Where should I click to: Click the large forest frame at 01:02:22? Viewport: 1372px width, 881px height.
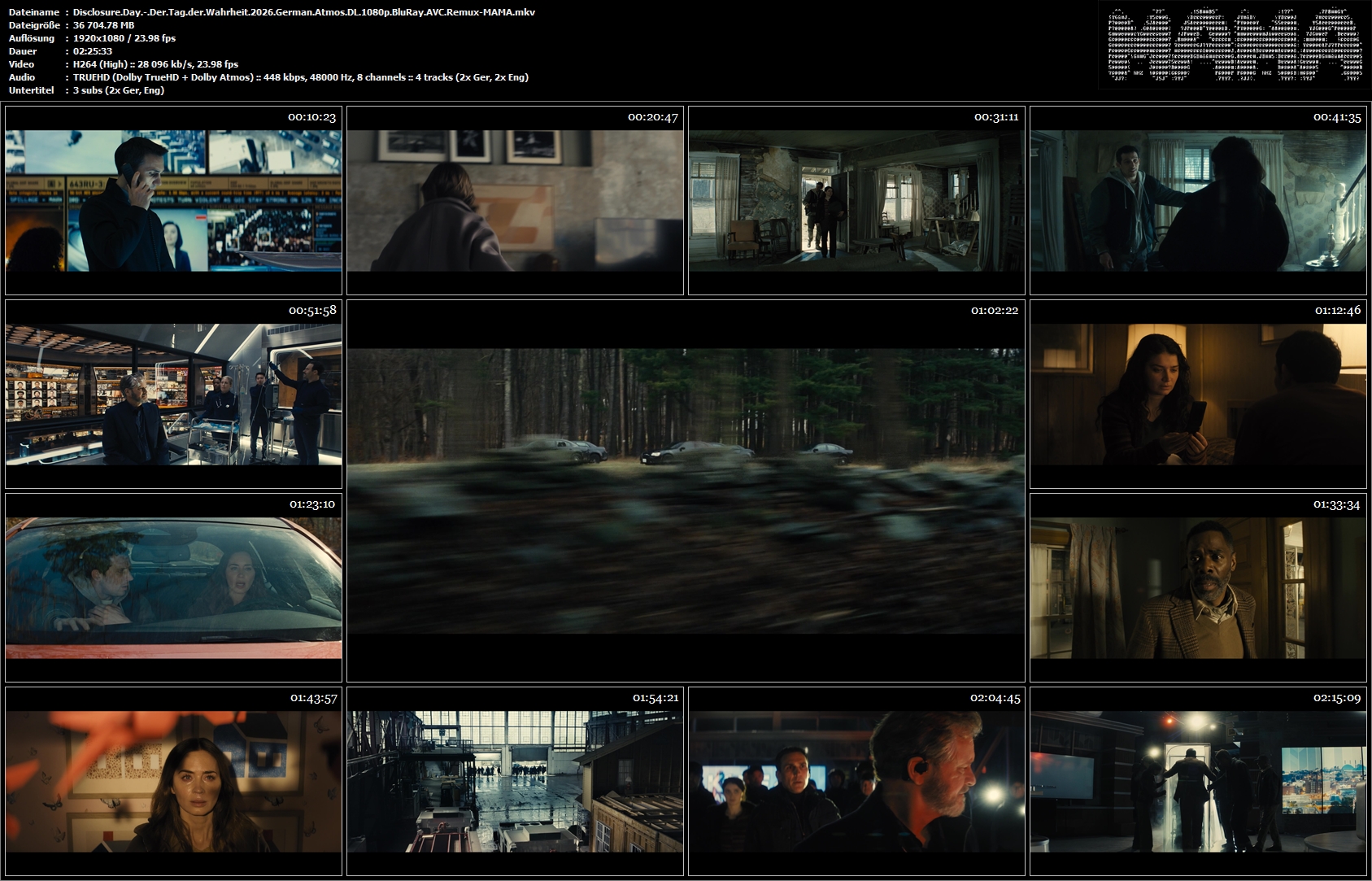tap(686, 491)
